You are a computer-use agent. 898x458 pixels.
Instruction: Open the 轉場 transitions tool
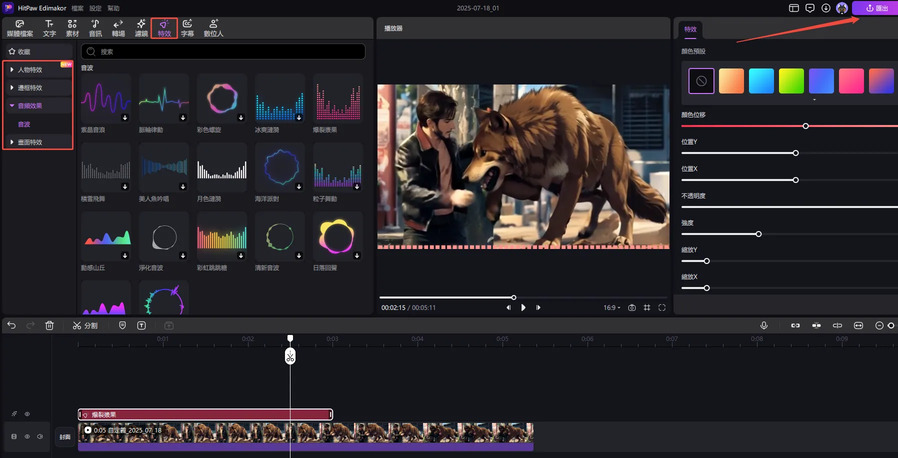pos(118,27)
